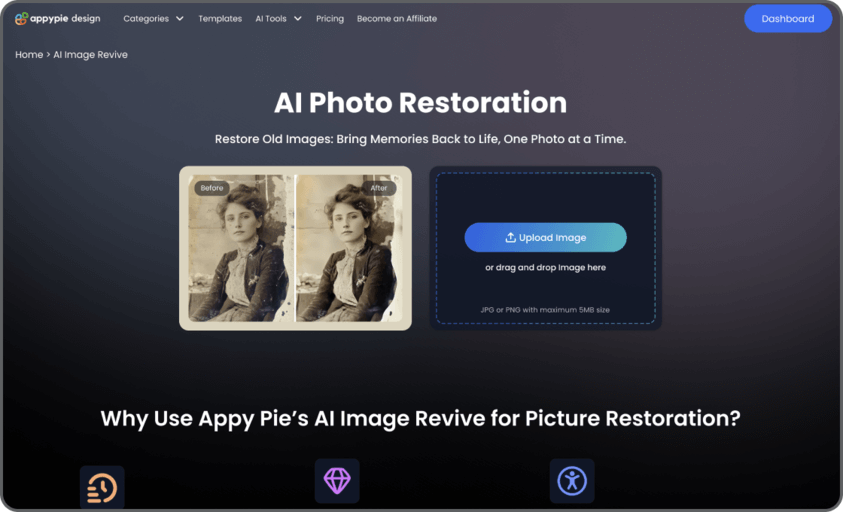The height and width of the screenshot is (512, 843).
Task: Click the After restored photo half
Action: (349, 248)
